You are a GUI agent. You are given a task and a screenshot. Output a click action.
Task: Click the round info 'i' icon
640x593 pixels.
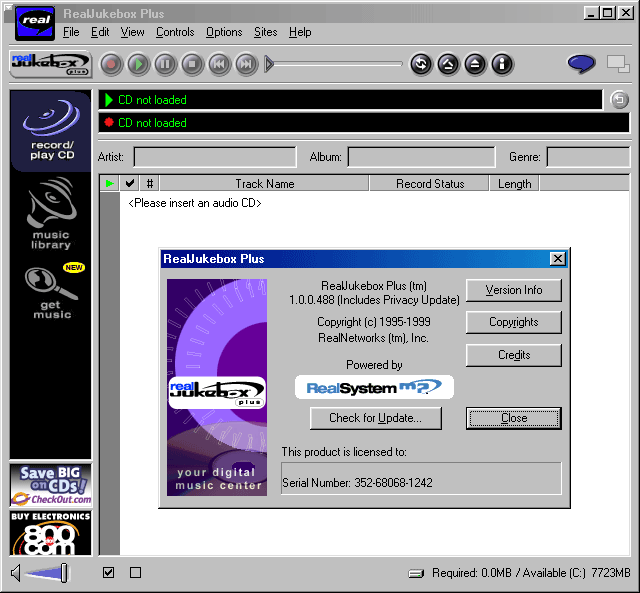502,64
